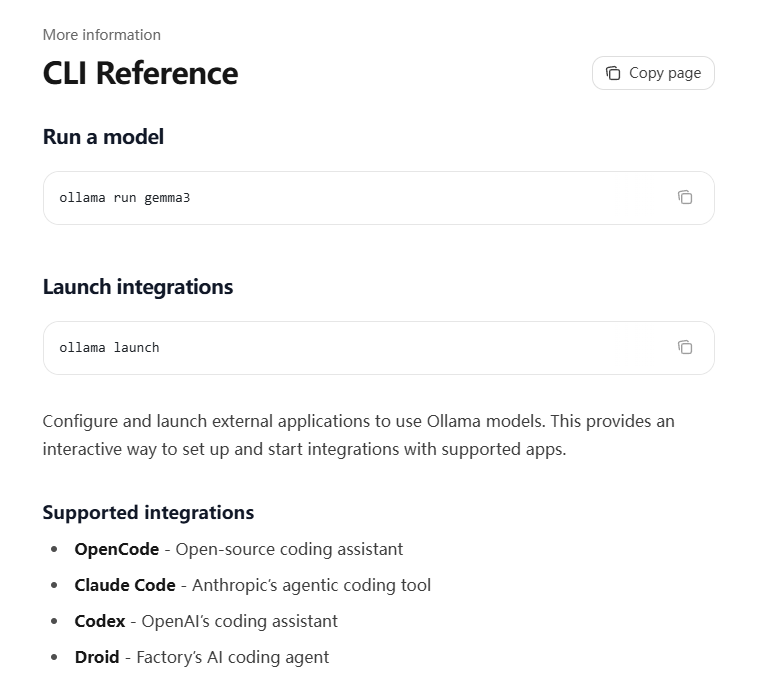Click inside the ollama run gemma3 code text
This screenshot has height=699, width=778.
(124, 198)
